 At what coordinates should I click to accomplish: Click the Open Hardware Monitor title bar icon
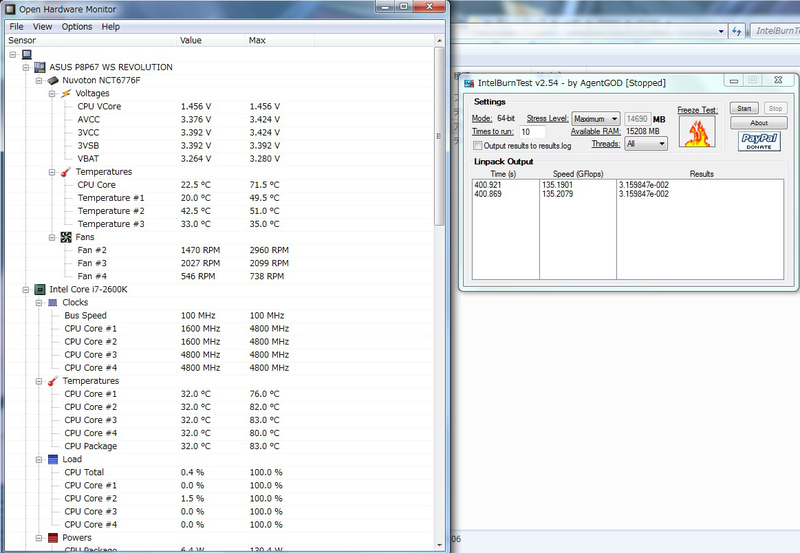pyautogui.click(x=10, y=9)
